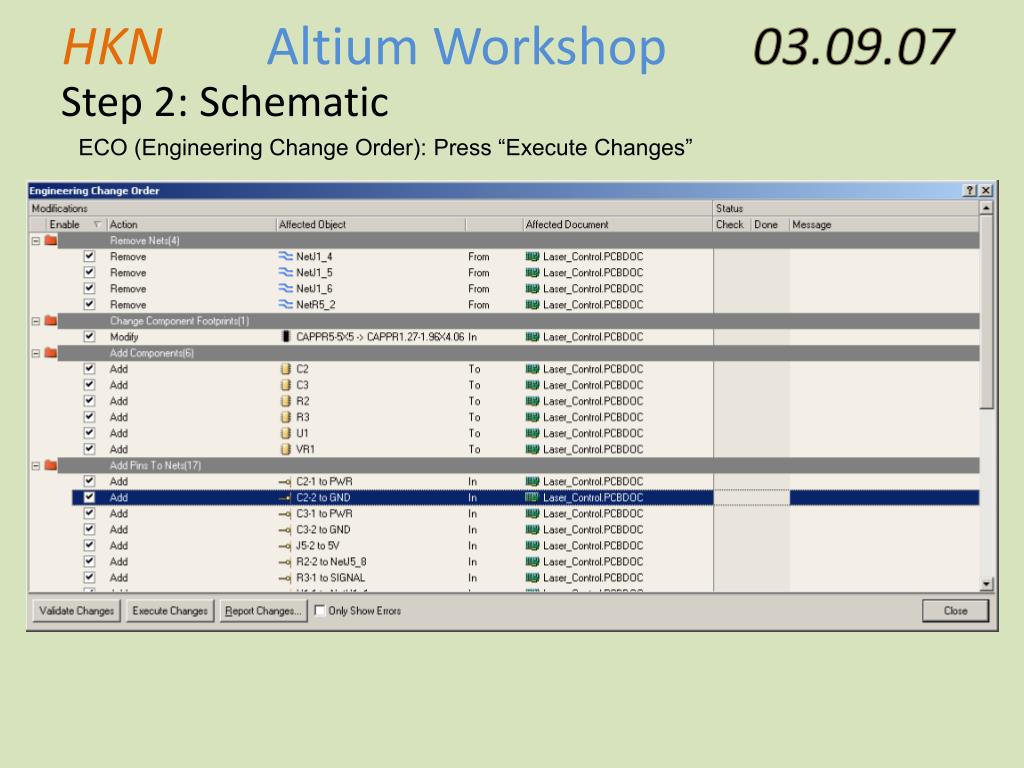Viewport: 1024px width, 768px height.
Task: Toggle the J5-2 to 5V row checkbox
Action: 89,545
